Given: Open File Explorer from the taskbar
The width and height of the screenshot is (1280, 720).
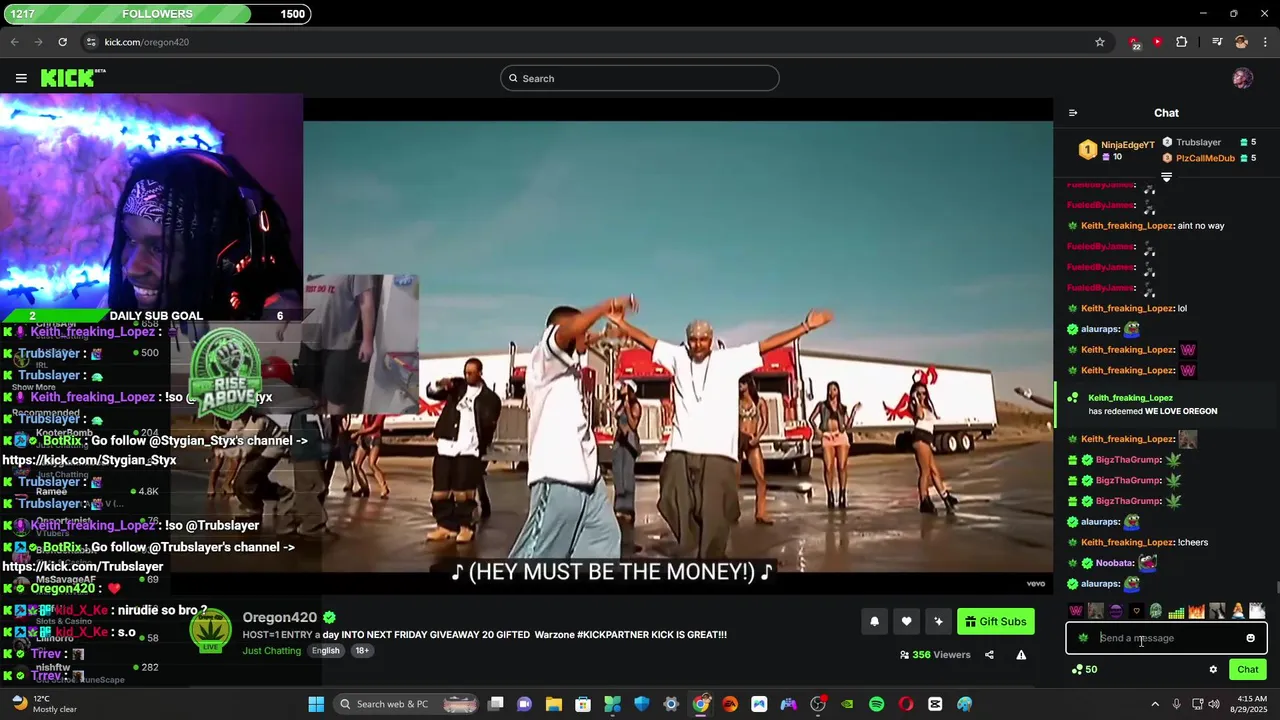Looking at the screenshot, I should pos(554,704).
